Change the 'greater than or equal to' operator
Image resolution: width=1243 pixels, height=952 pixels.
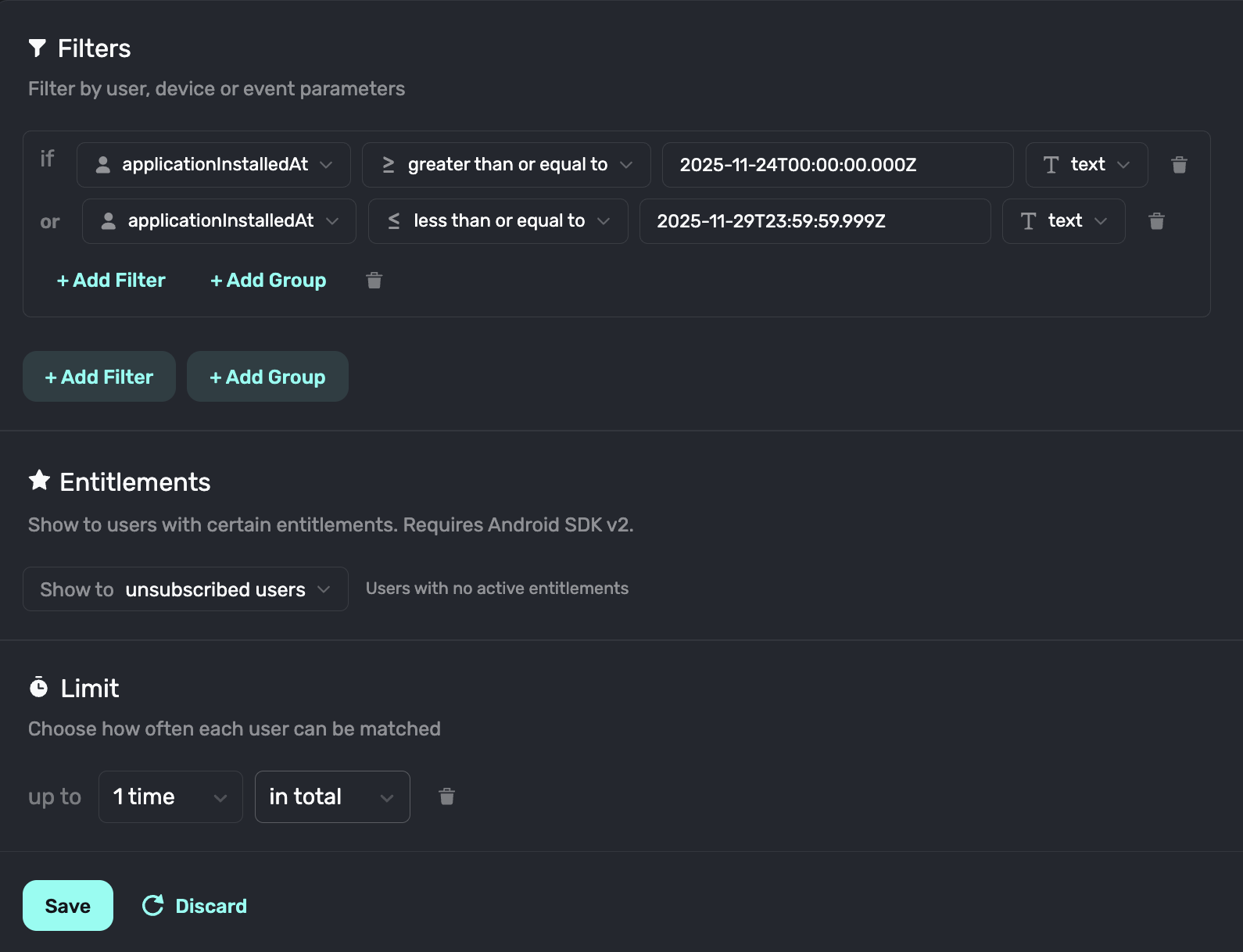coord(506,165)
